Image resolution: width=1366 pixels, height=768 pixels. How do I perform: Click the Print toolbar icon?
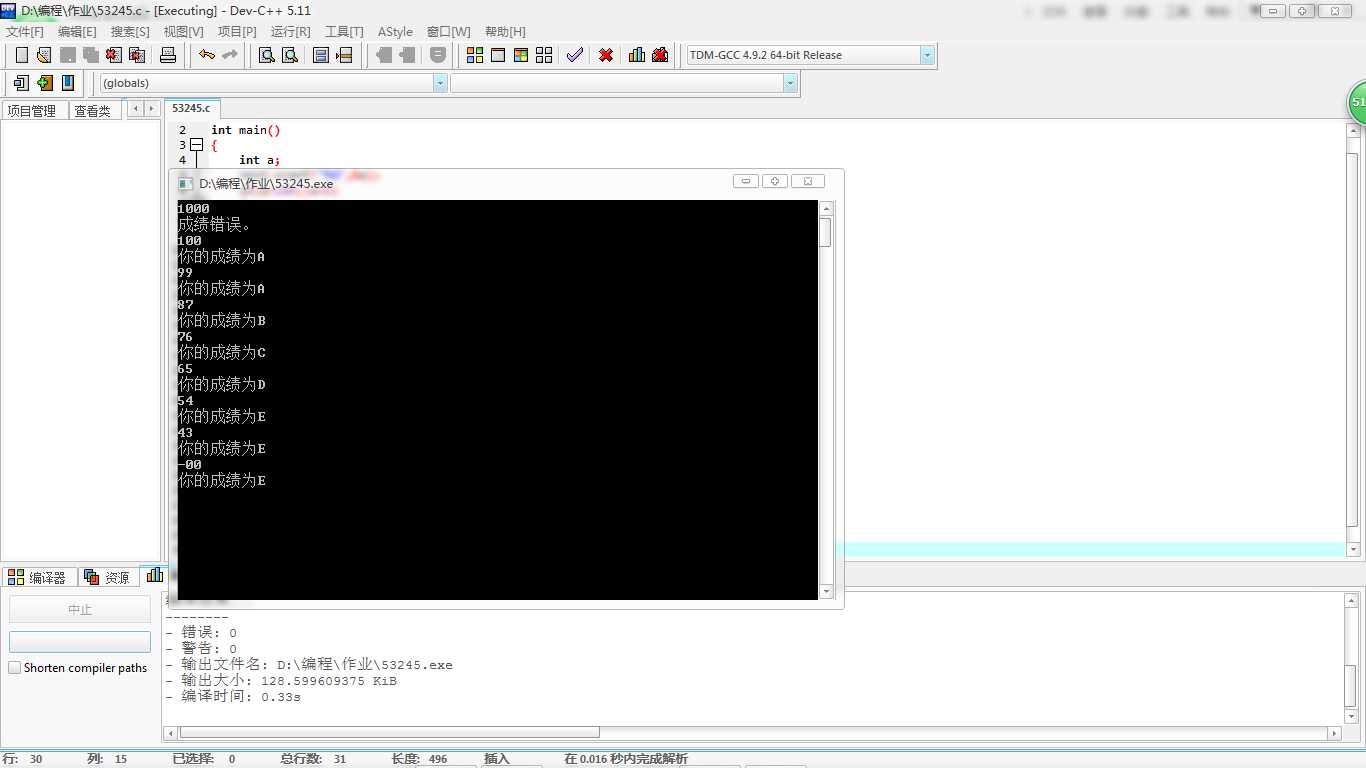click(168, 55)
